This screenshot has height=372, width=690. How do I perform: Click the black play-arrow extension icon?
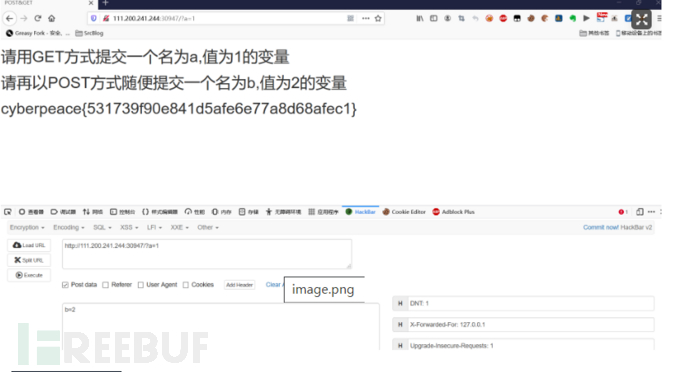pos(586,18)
